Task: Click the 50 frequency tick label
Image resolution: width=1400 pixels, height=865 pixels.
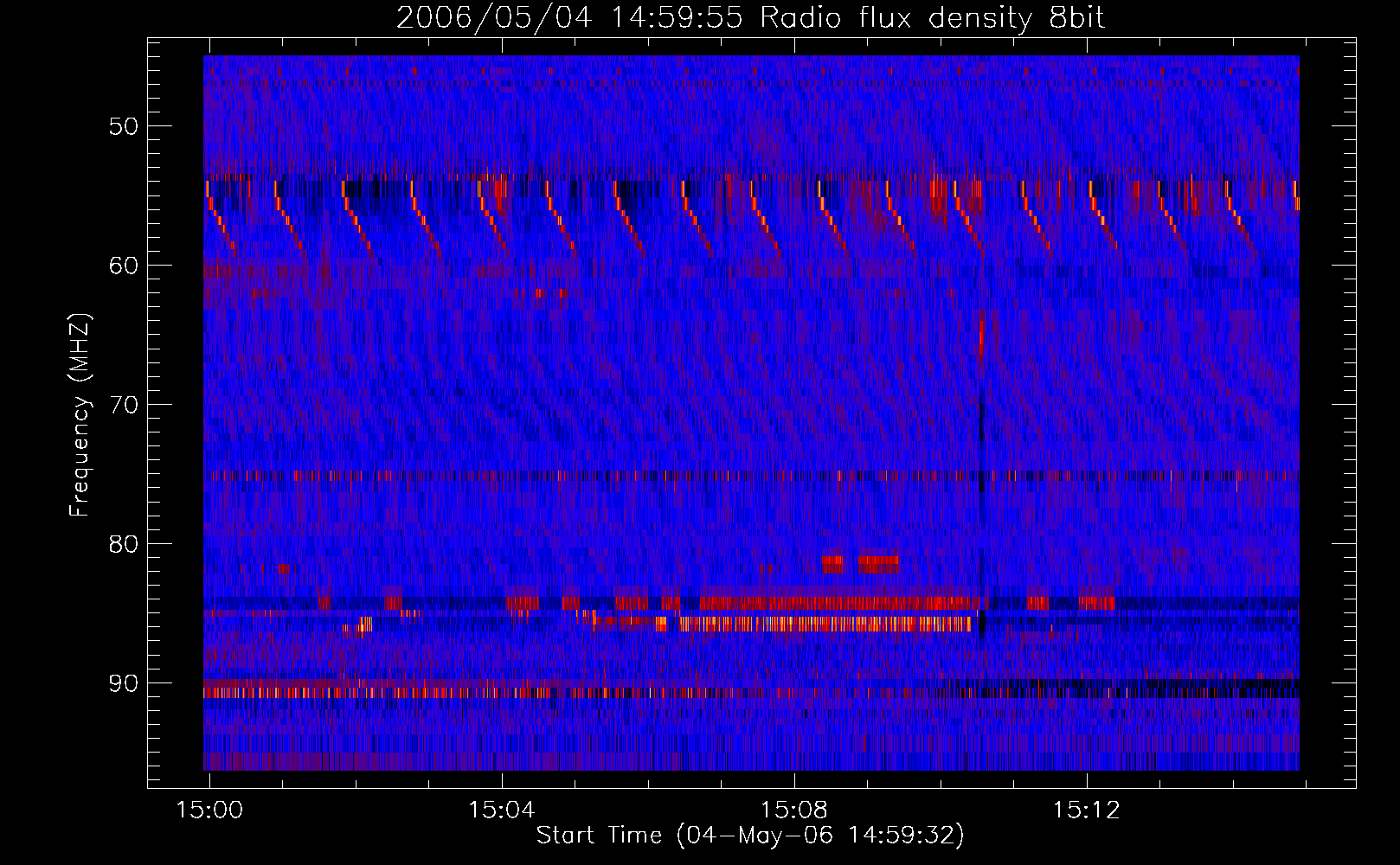Action: point(124,126)
